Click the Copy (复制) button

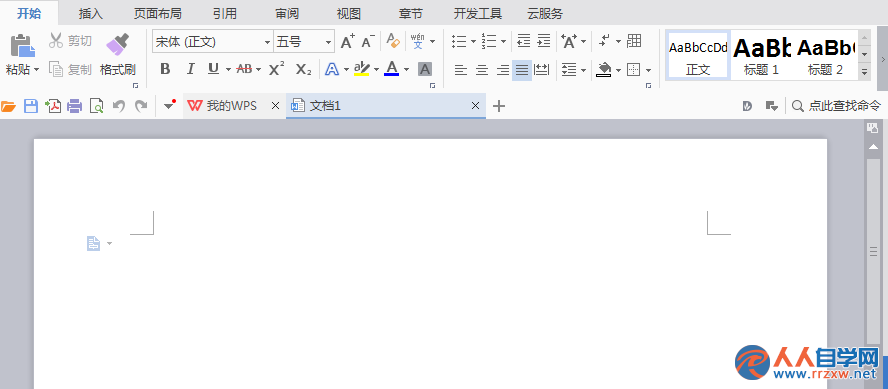point(70,69)
